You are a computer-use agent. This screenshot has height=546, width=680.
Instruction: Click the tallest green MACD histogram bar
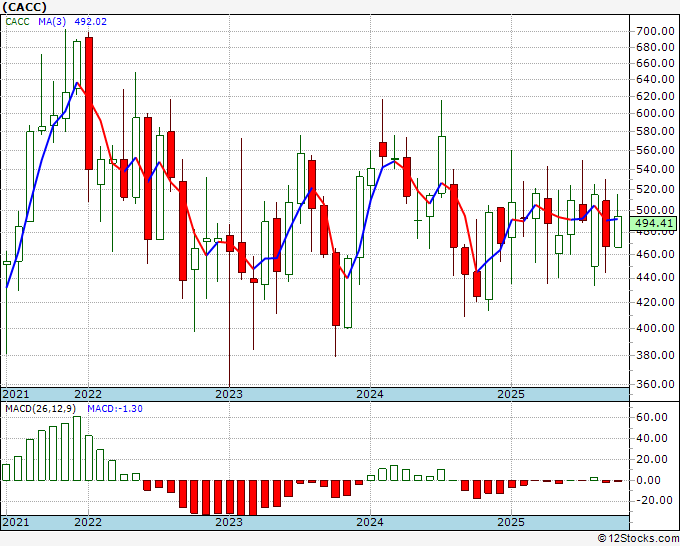[x=77, y=448]
